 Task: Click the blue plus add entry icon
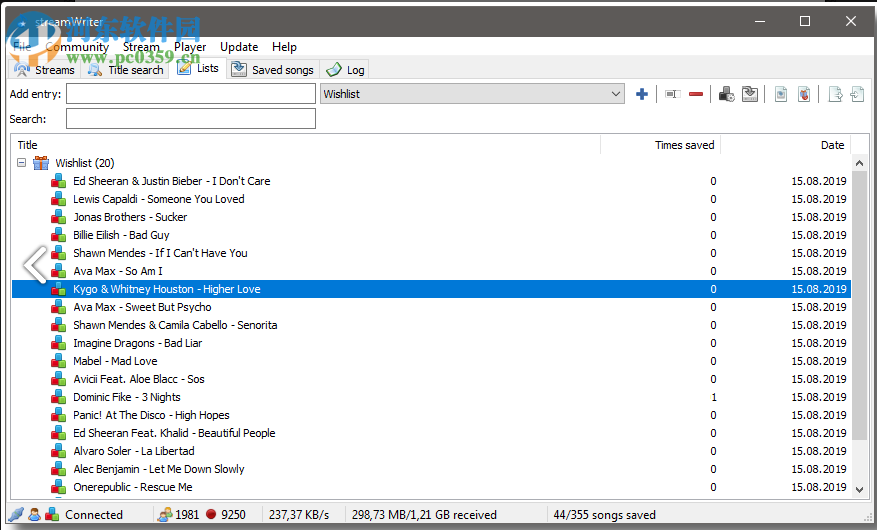[642, 94]
